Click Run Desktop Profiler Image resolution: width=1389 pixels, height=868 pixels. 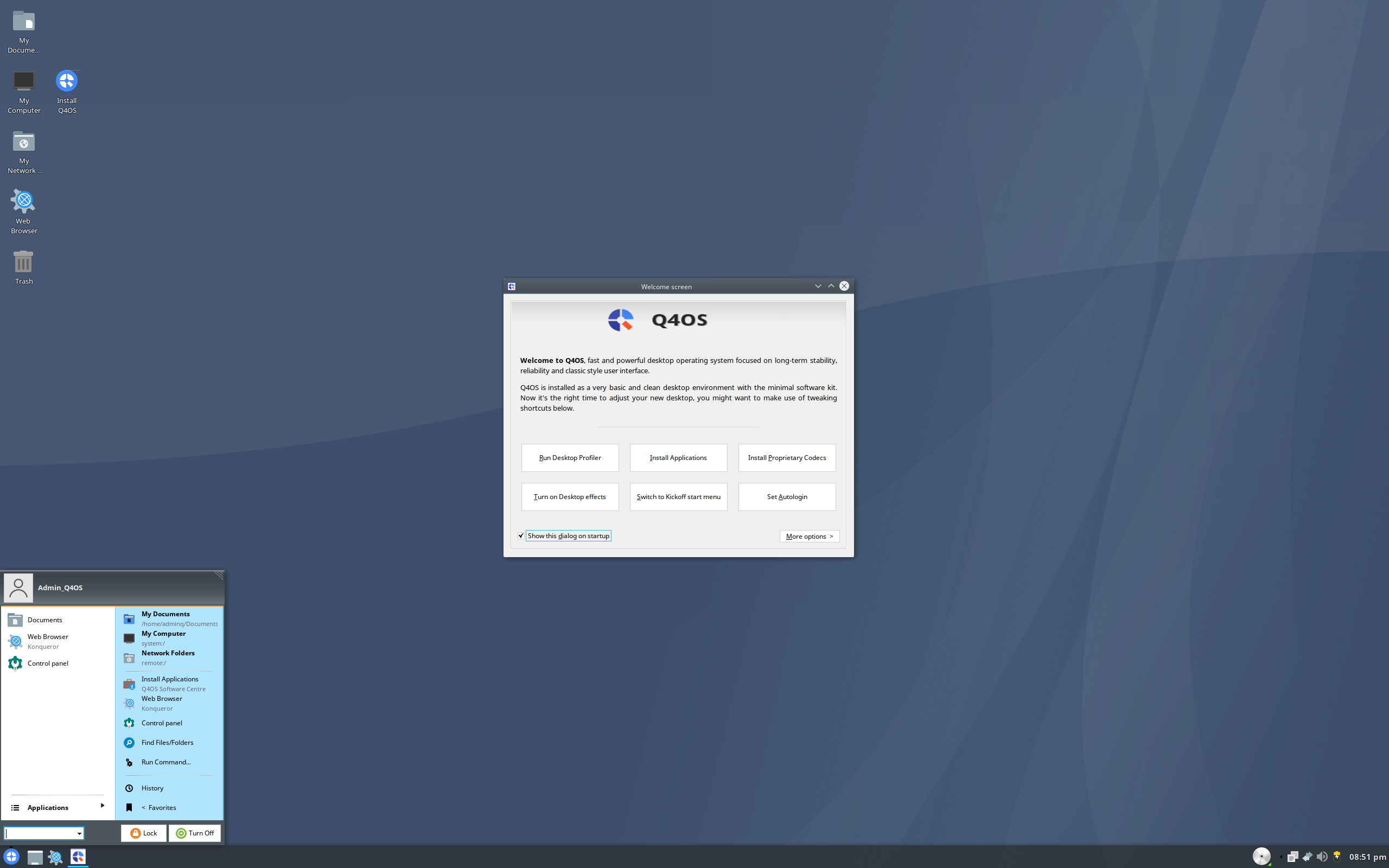point(569,457)
